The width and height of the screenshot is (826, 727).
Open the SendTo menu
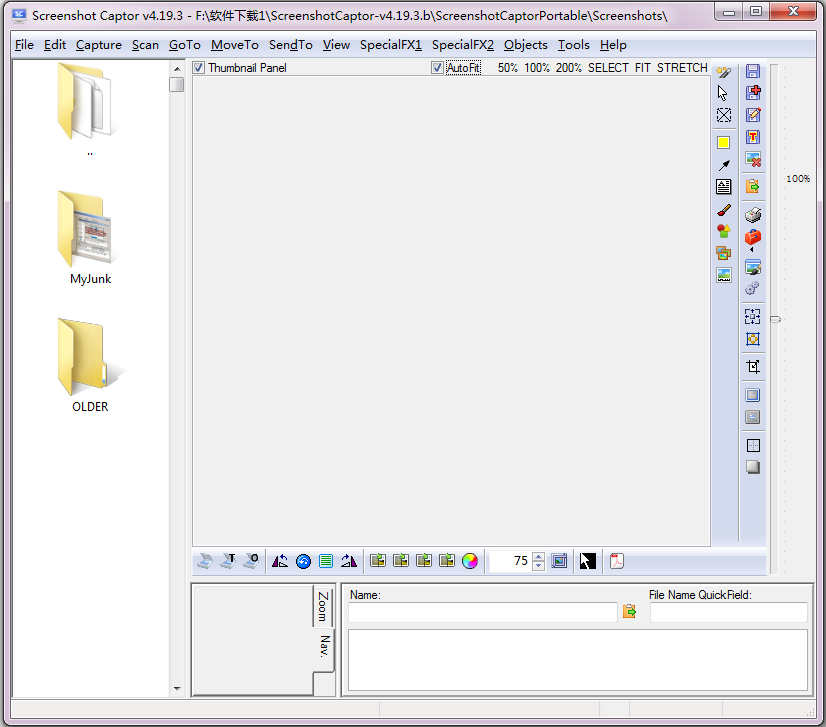291,45
